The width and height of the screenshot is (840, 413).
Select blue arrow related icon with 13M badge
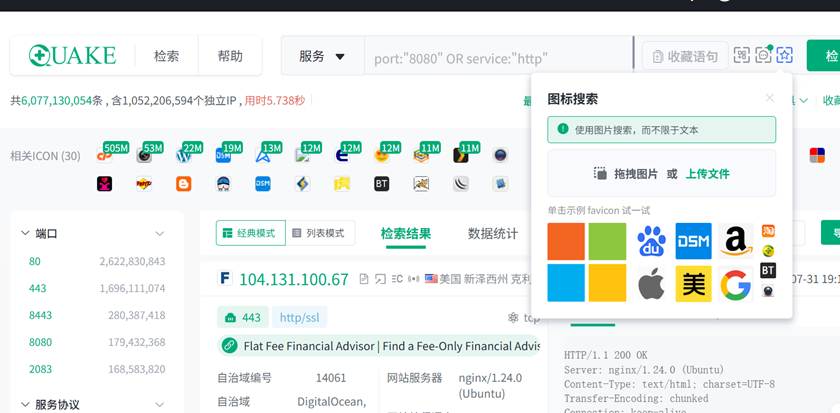click(x=263, y=155)
